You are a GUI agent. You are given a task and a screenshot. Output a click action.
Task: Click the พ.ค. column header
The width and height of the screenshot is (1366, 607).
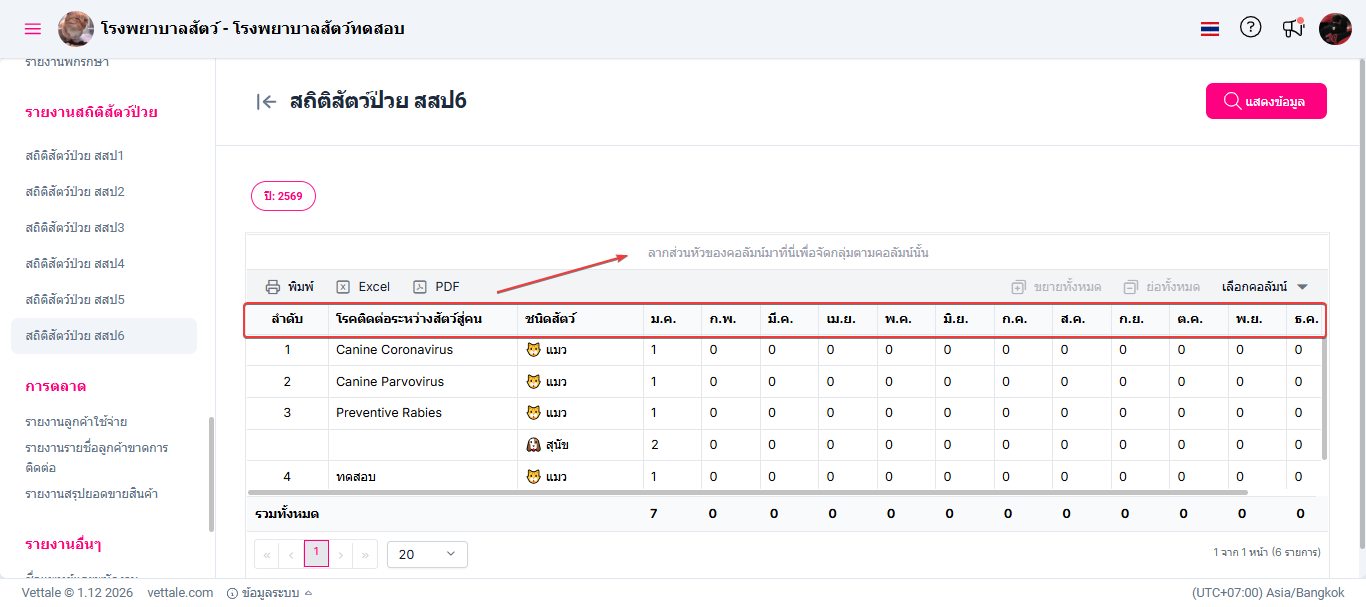(906, 319)
